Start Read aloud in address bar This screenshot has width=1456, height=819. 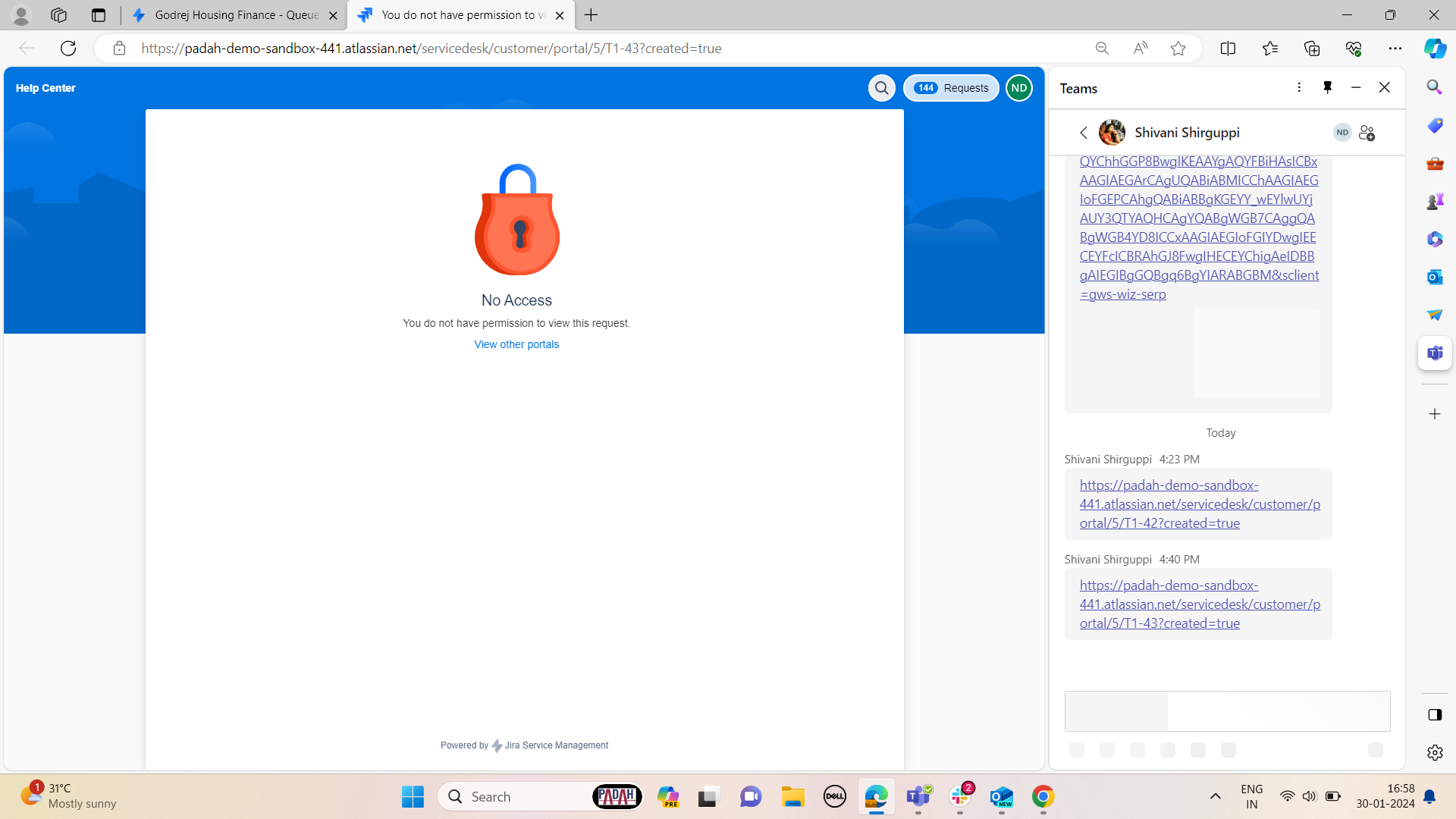tap(1140, 49)
